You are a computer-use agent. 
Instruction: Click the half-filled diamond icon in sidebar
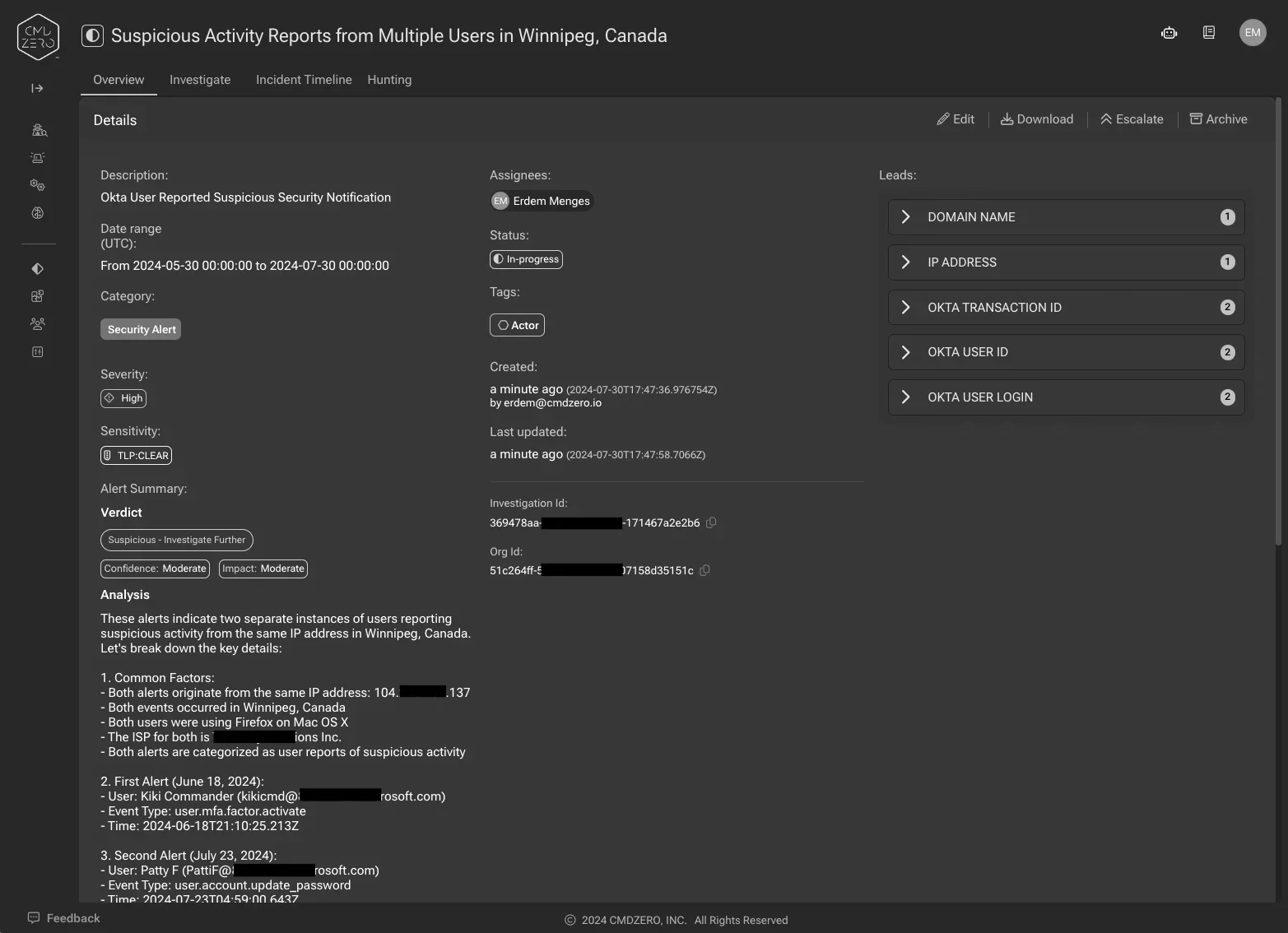[x=38, y=269]
